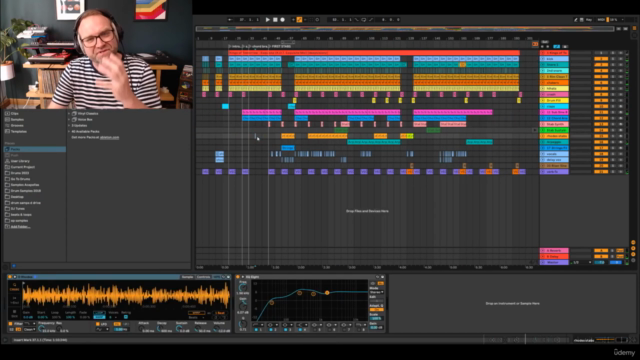Select Packs in browser Places

35,149
